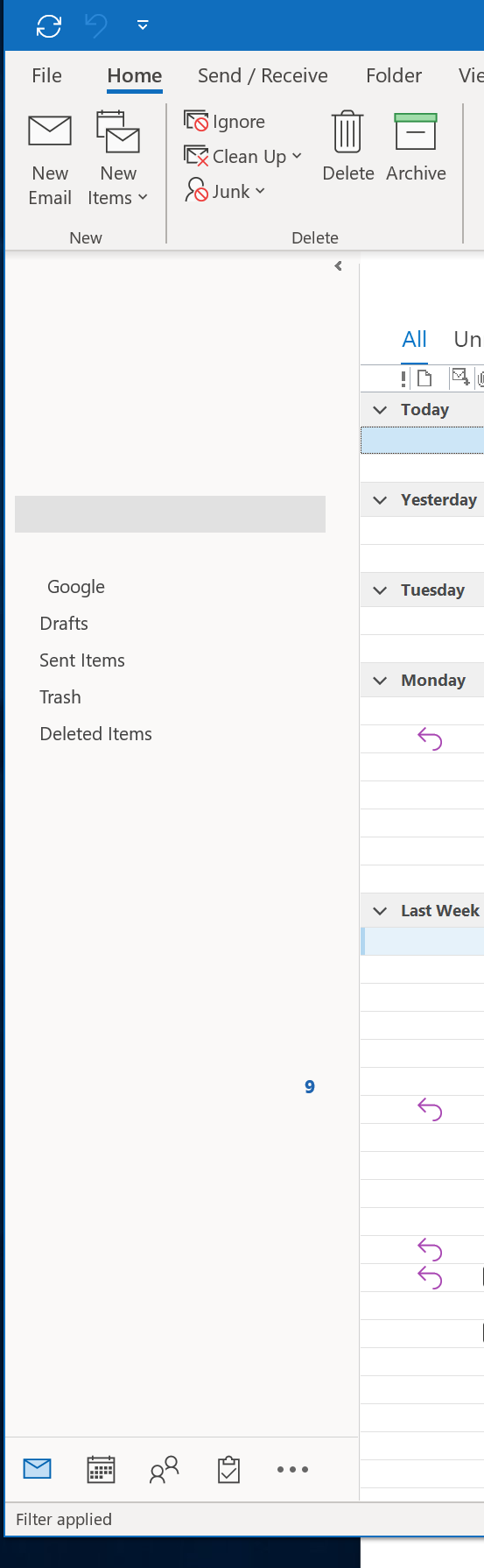Collapse the Last Week group
Screen dimensions: 484x1568
[380, 910]
